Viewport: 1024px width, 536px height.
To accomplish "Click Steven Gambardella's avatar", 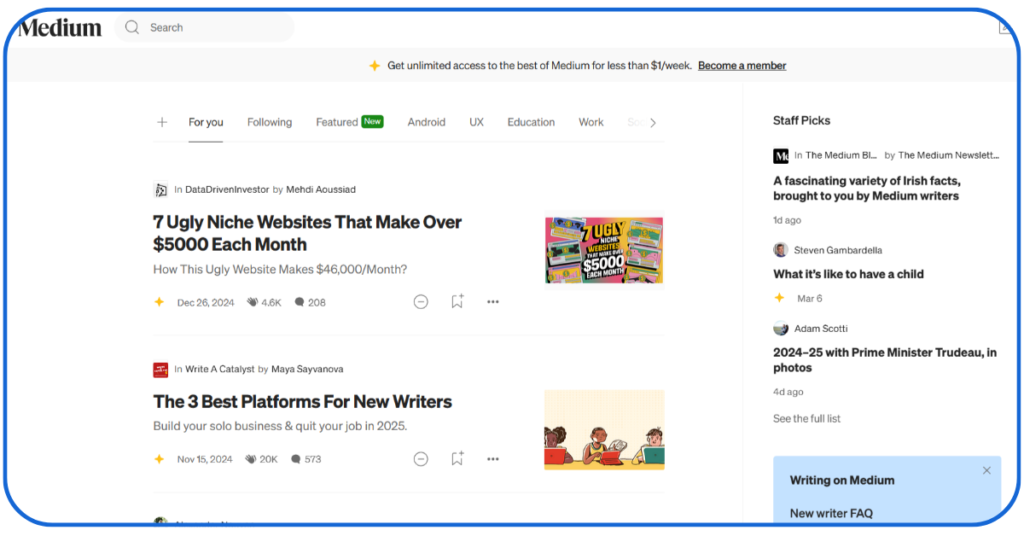I will [780, 250].
